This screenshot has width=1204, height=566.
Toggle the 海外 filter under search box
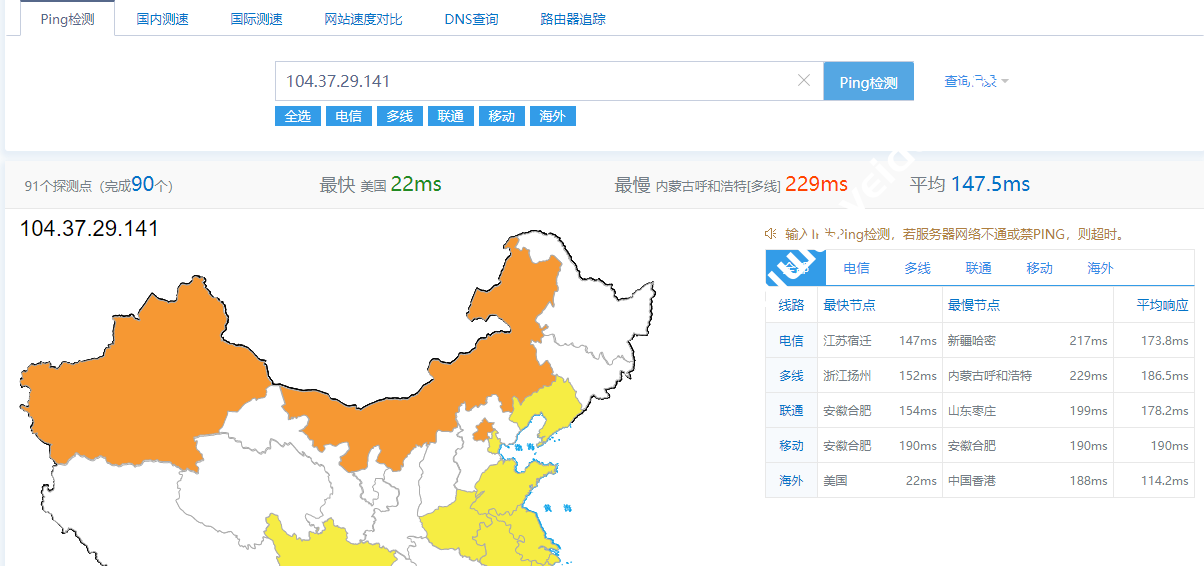[553, 116]
